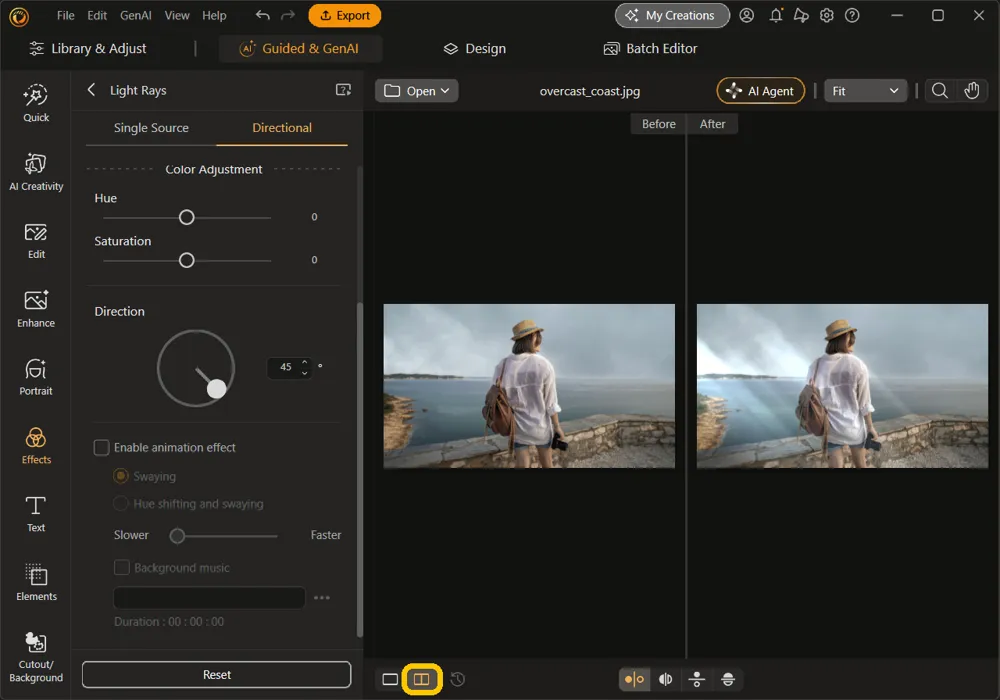Click the redo arrow

pyautogui.click(x=288, y=15)
